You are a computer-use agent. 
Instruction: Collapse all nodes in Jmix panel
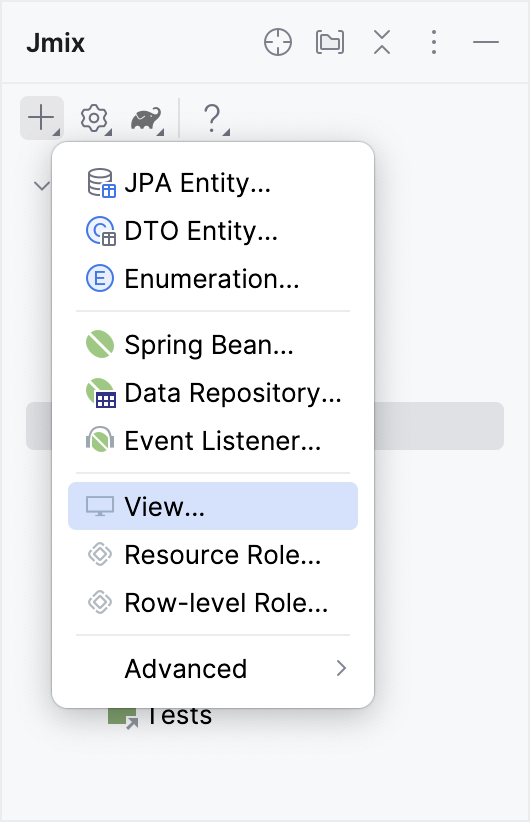point(382,42)
